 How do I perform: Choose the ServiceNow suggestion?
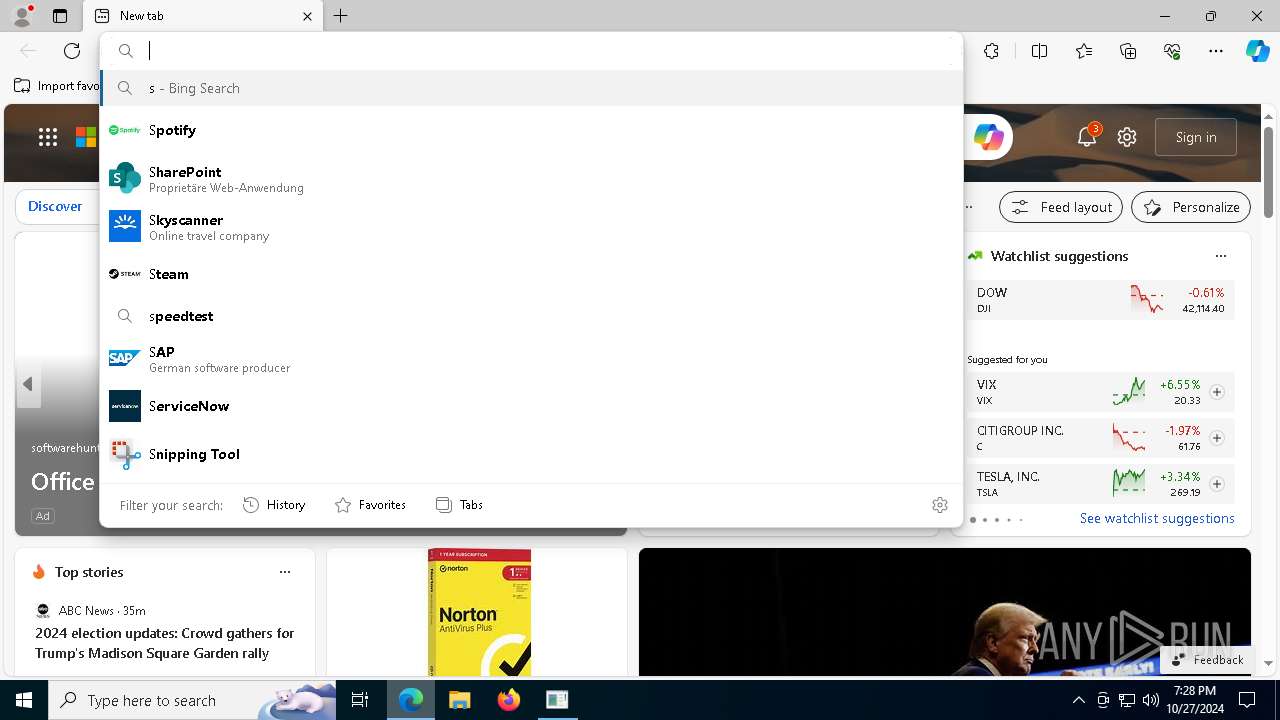pyautogui.click(x=531, y=406)
